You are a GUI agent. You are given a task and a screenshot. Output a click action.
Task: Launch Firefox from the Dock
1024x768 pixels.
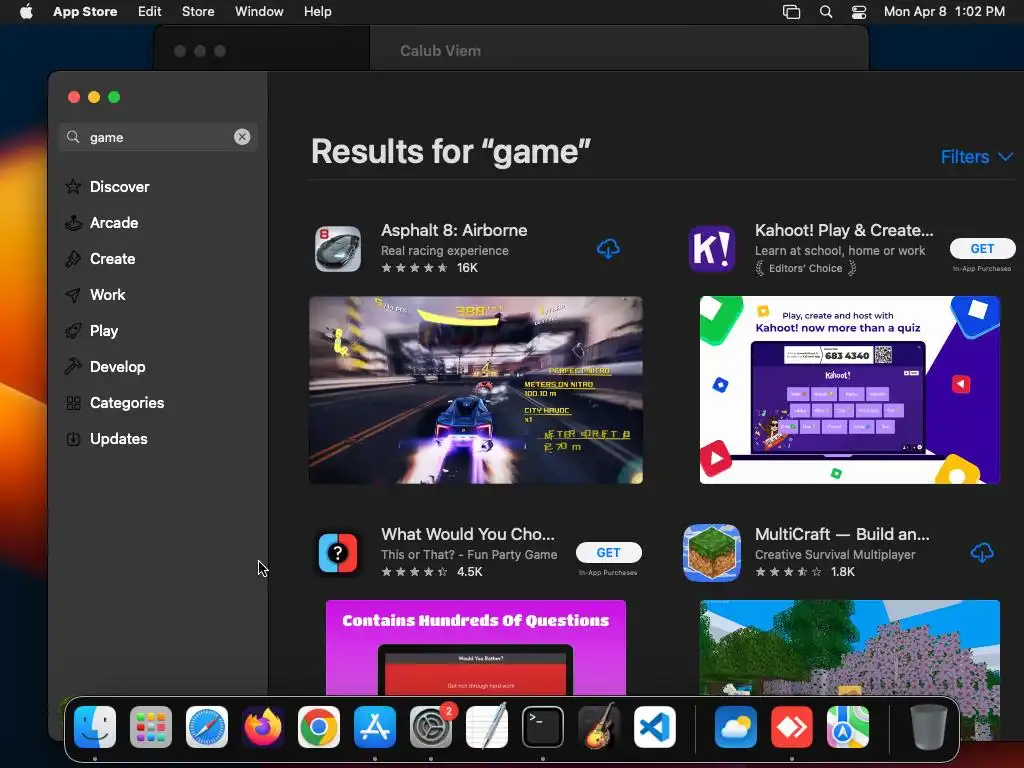pos(263,727)
